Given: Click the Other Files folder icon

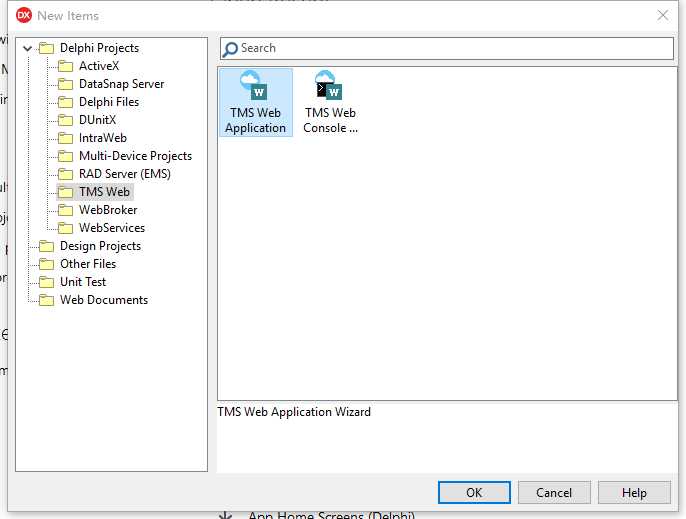Looking at the screenshot, I should tap(46, 264).
